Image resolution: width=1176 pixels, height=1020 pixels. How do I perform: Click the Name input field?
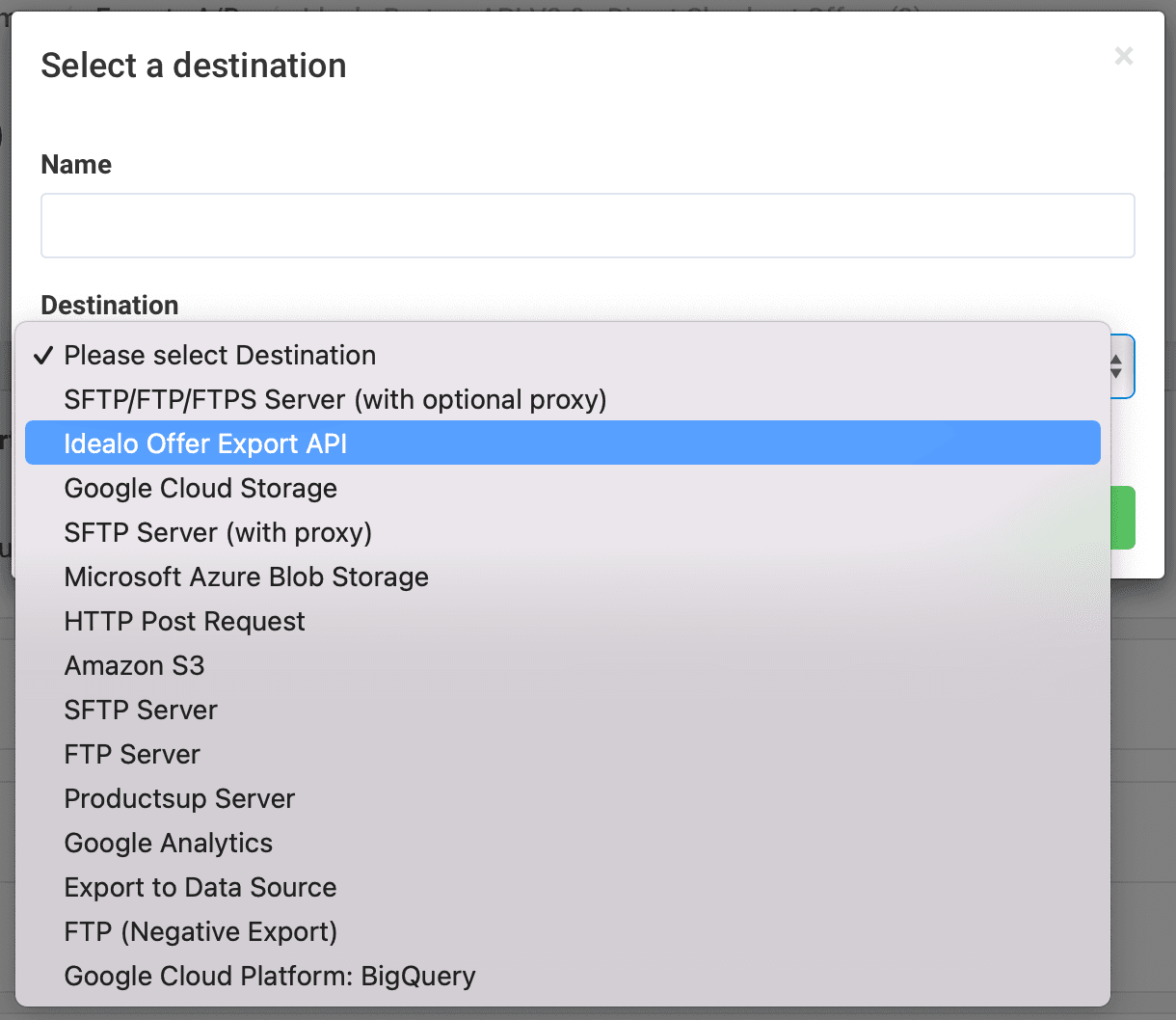(587, 226)
